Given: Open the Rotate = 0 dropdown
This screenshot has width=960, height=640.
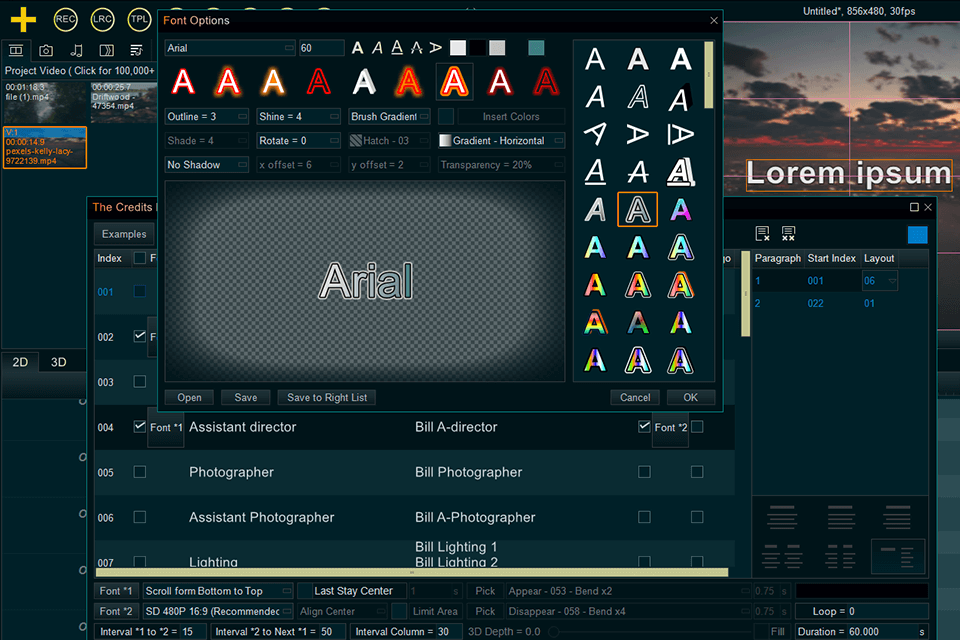Looking at the screenshot, I should [x=298, y=140].
